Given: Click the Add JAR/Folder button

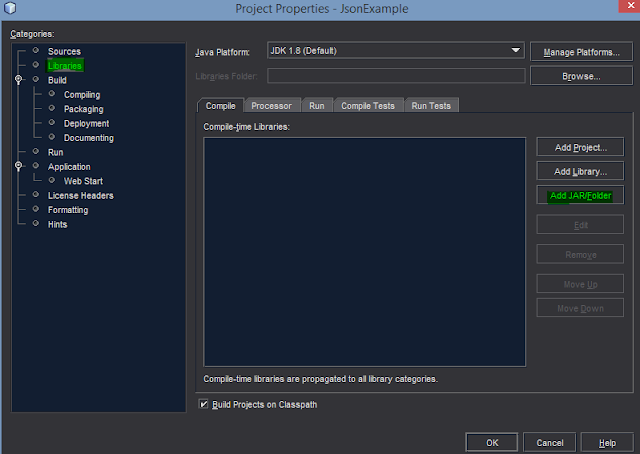Looking at the screenshot, I should (580, 196).
